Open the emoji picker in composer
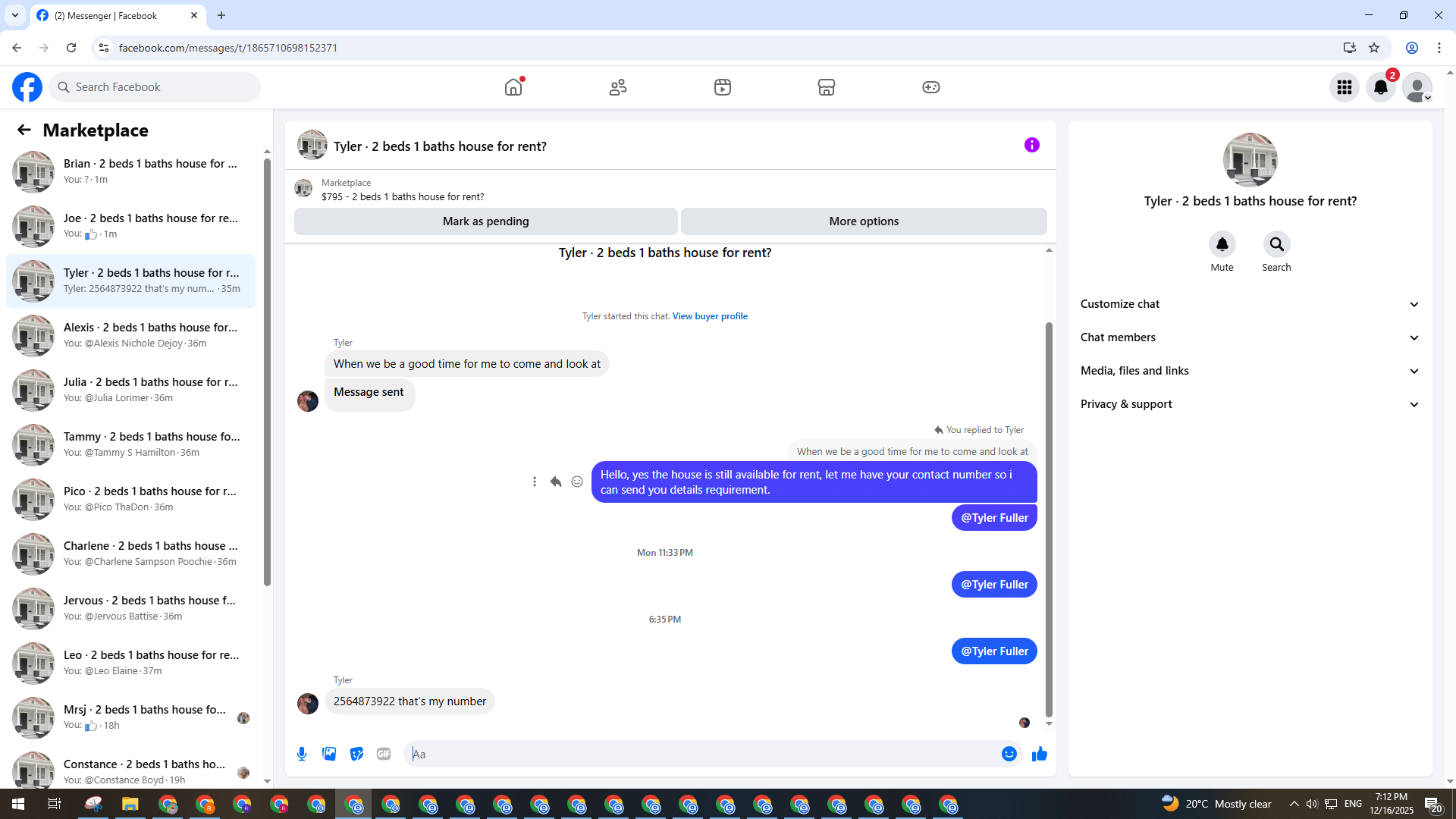This screenshot has width=1456, height=819. pyautogui.click(x=1009, y=754)
